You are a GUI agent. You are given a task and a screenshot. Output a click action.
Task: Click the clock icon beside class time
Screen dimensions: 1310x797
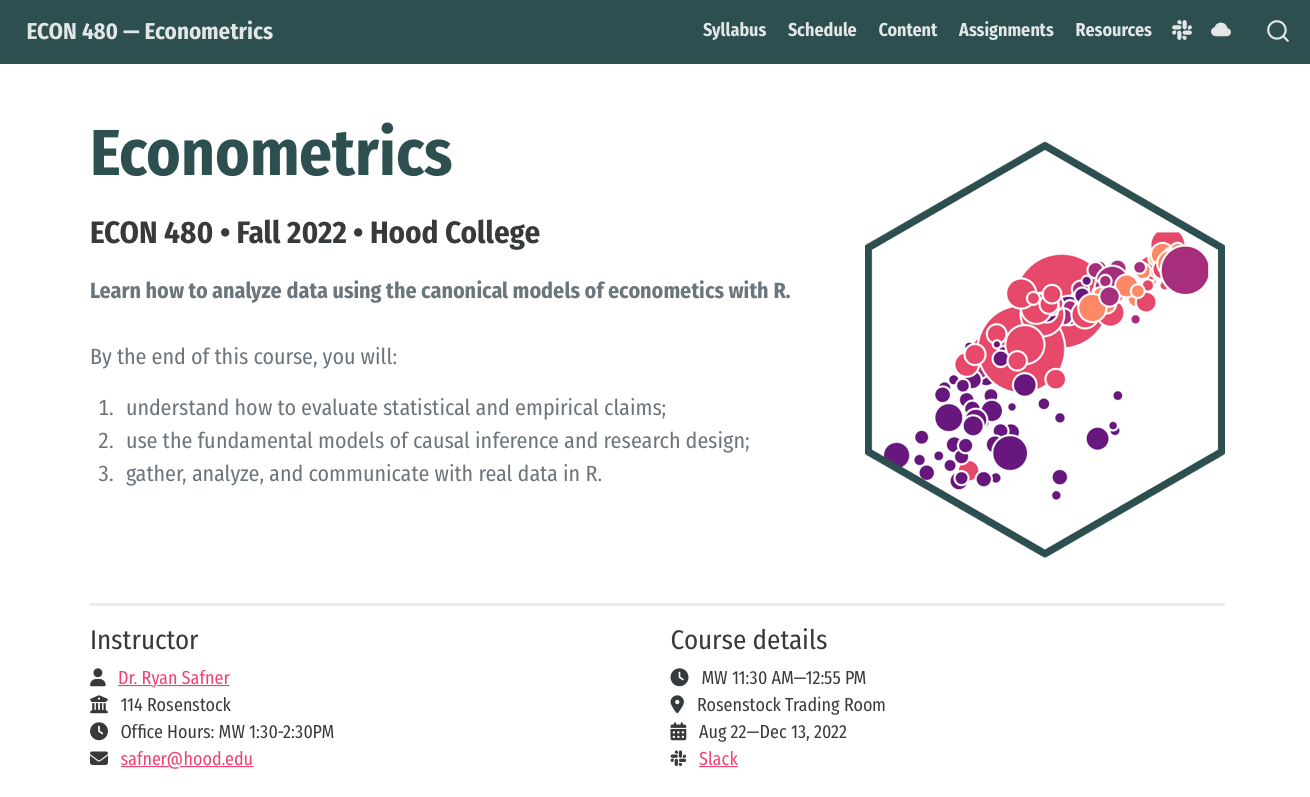(679, 677)
